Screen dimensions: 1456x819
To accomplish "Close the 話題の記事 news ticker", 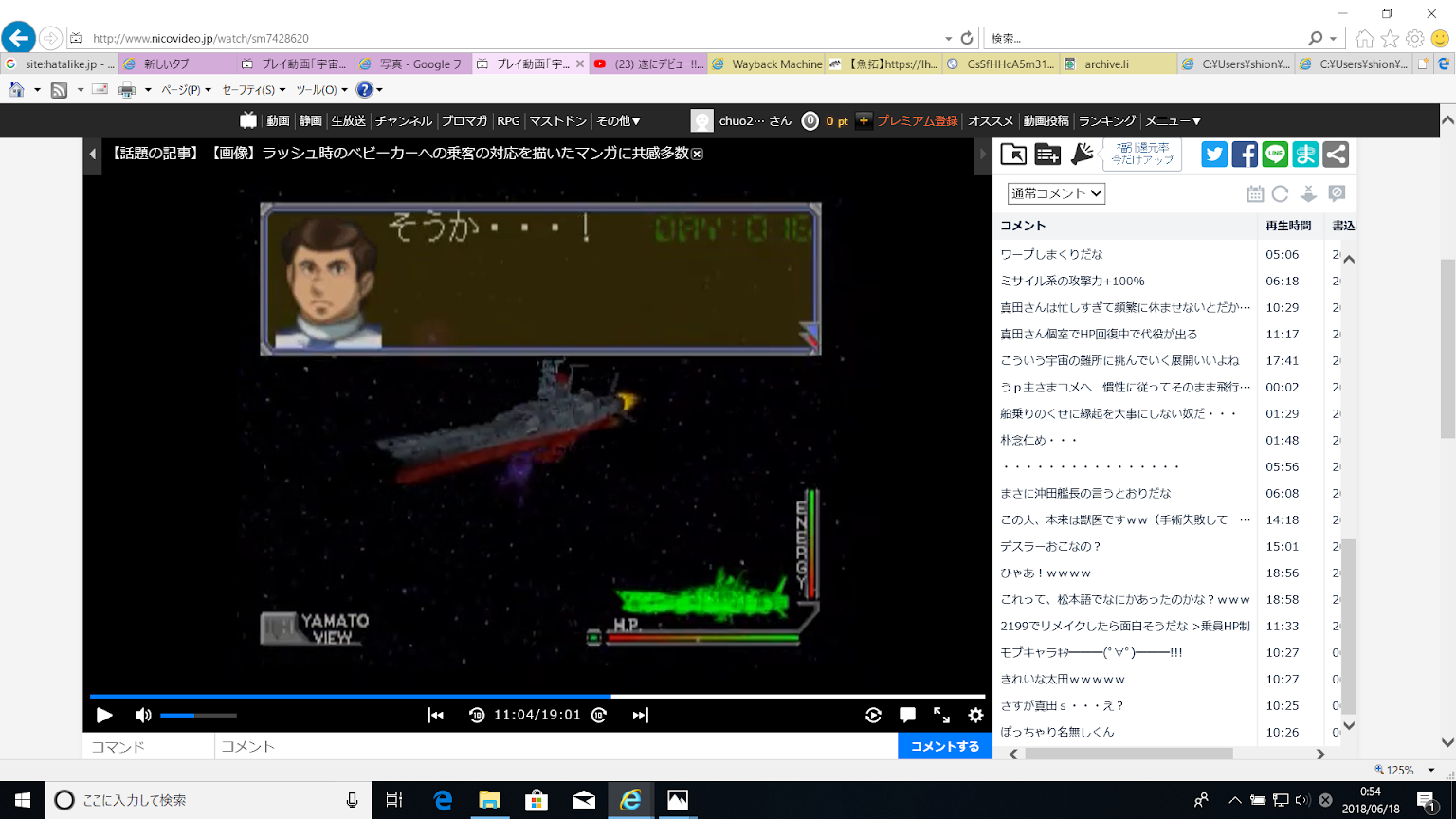I will point(697,154).
